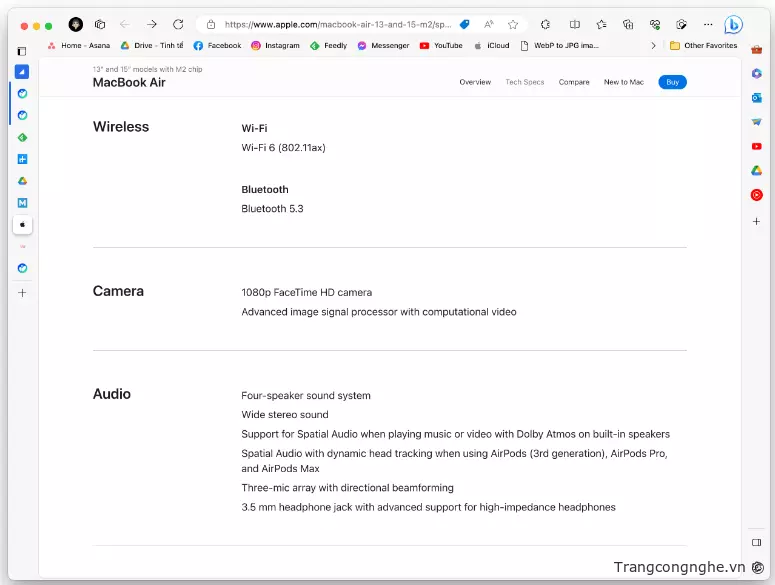The height and width of the screenshot is (585, 775).
Task: Open the New to Mac link
Action: point(623,82)
